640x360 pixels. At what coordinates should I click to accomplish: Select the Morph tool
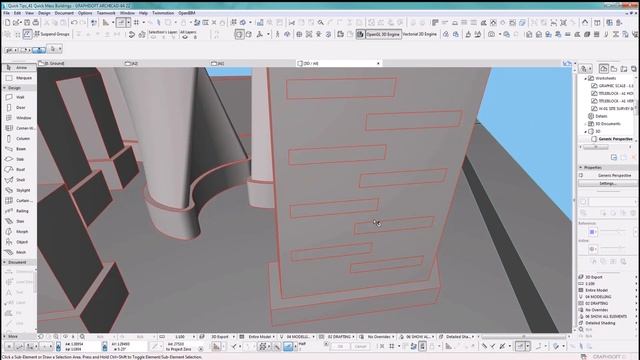click(x=18, y=231)
